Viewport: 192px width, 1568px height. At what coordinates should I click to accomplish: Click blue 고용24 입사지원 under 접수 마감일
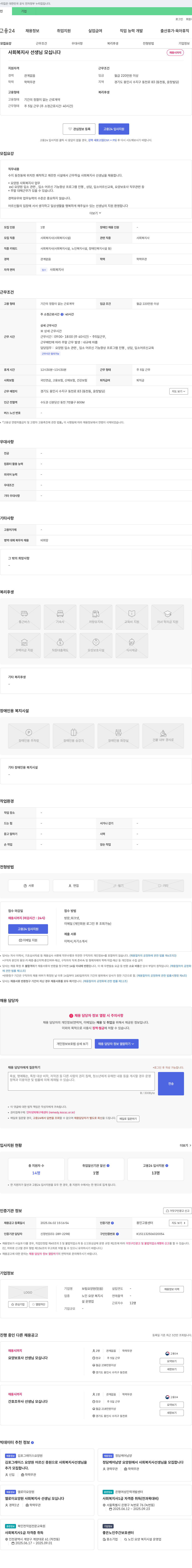pos(28,929)
